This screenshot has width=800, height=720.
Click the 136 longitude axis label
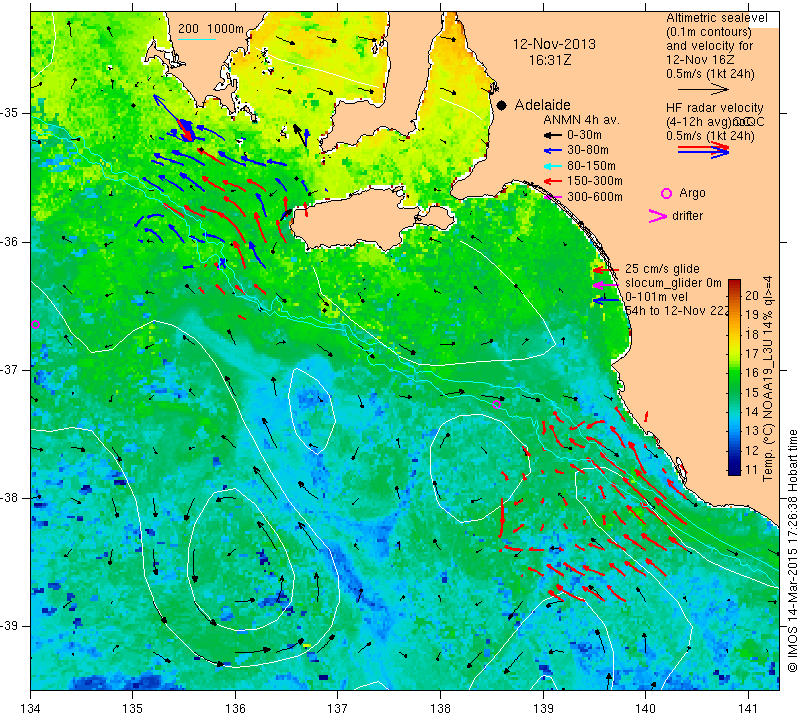(235, 709)
